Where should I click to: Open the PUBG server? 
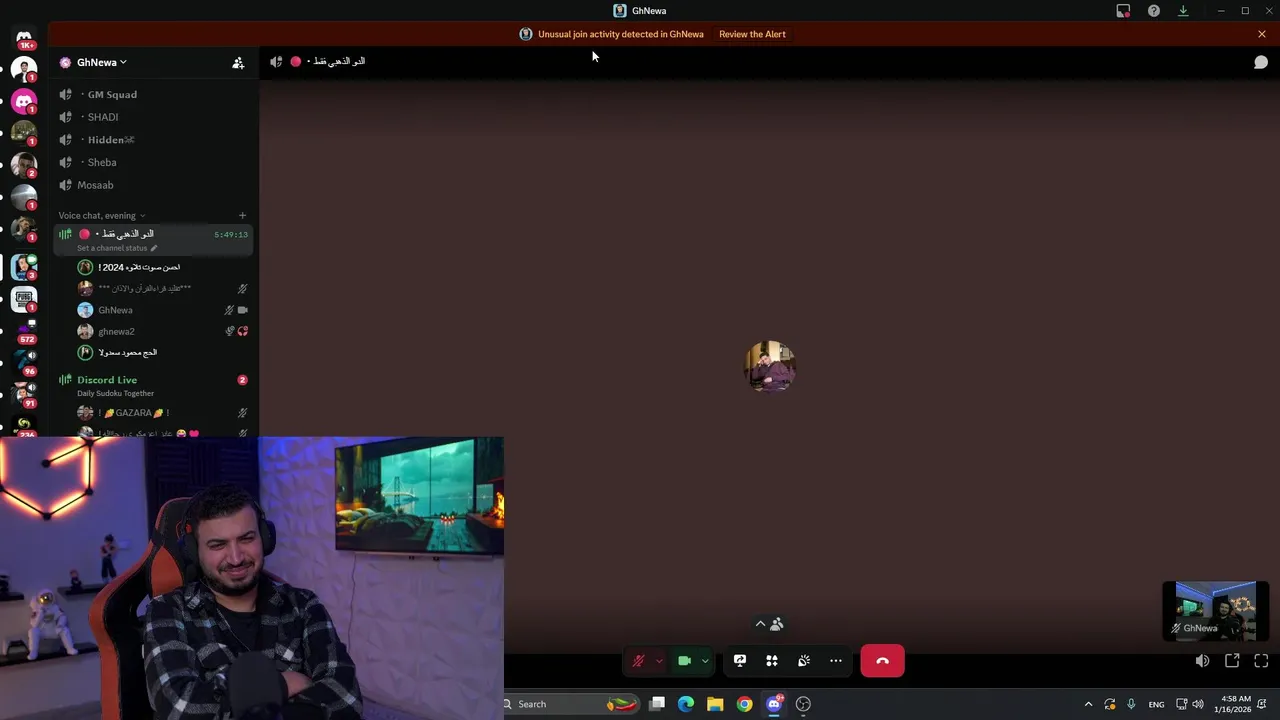(24, 299)
